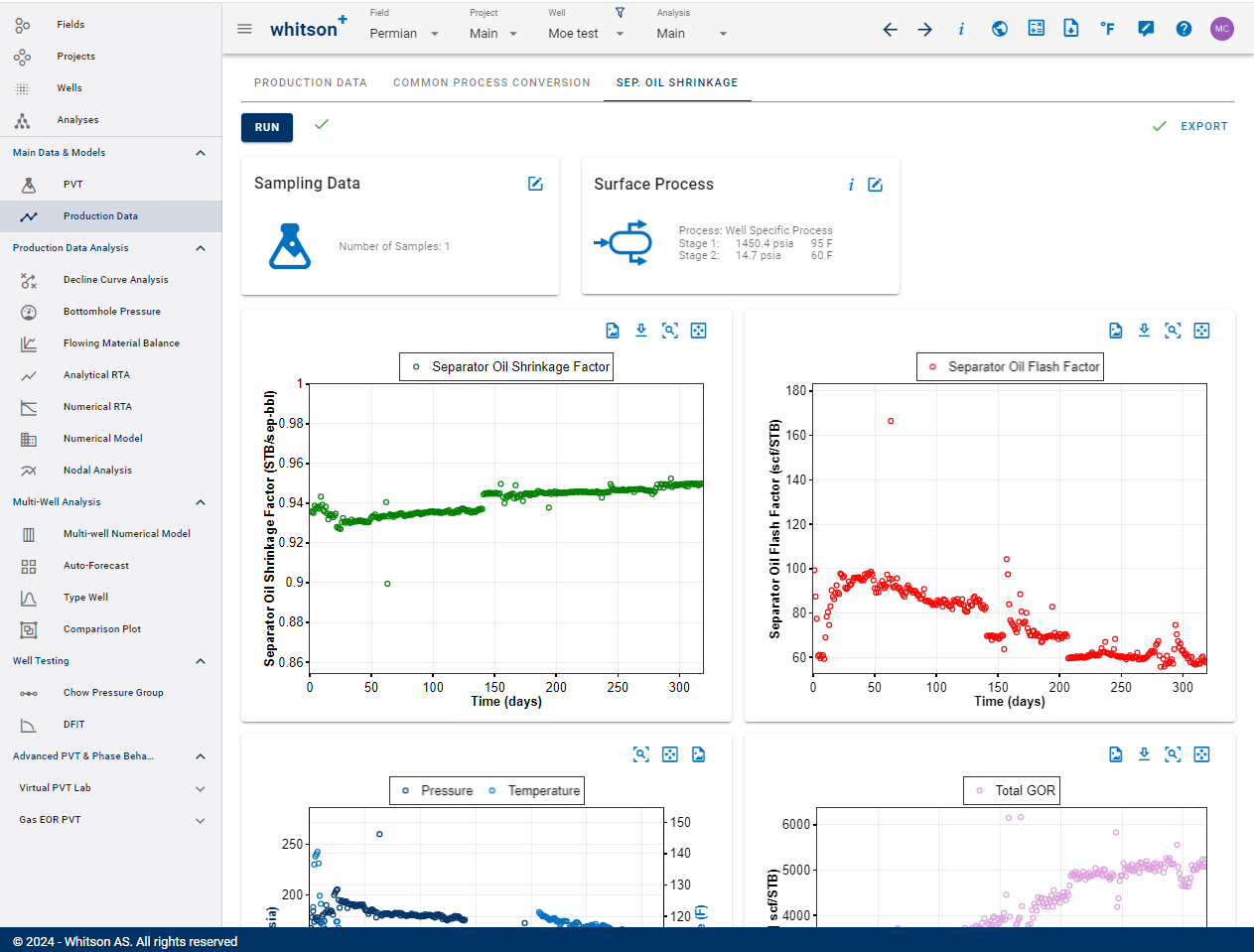Image resolution: width=1254 pixels, height=952 pixels.
Task: Go forward with the right arrow
Action: point(925,30)
